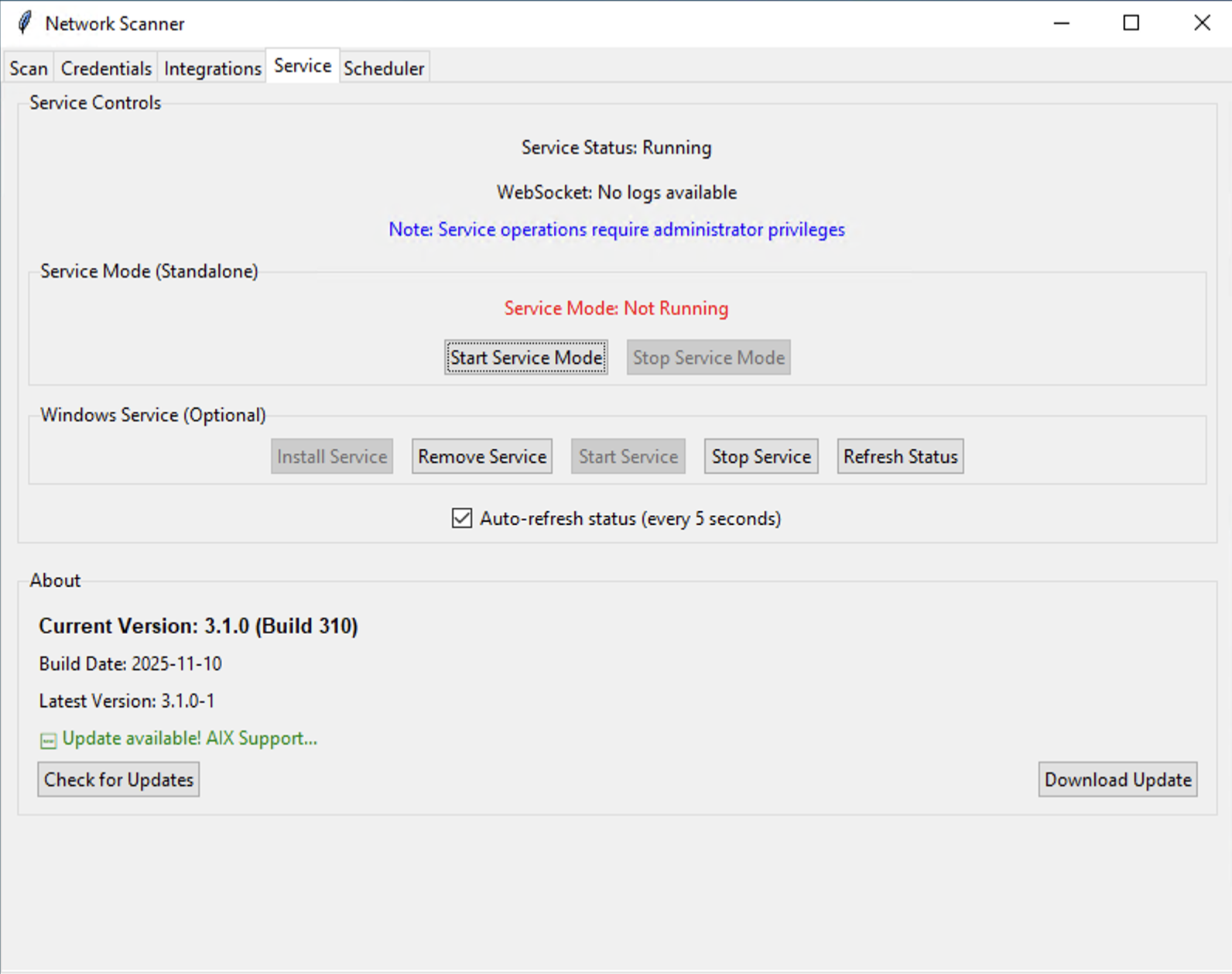Switch to the Credentials tab

106,68
